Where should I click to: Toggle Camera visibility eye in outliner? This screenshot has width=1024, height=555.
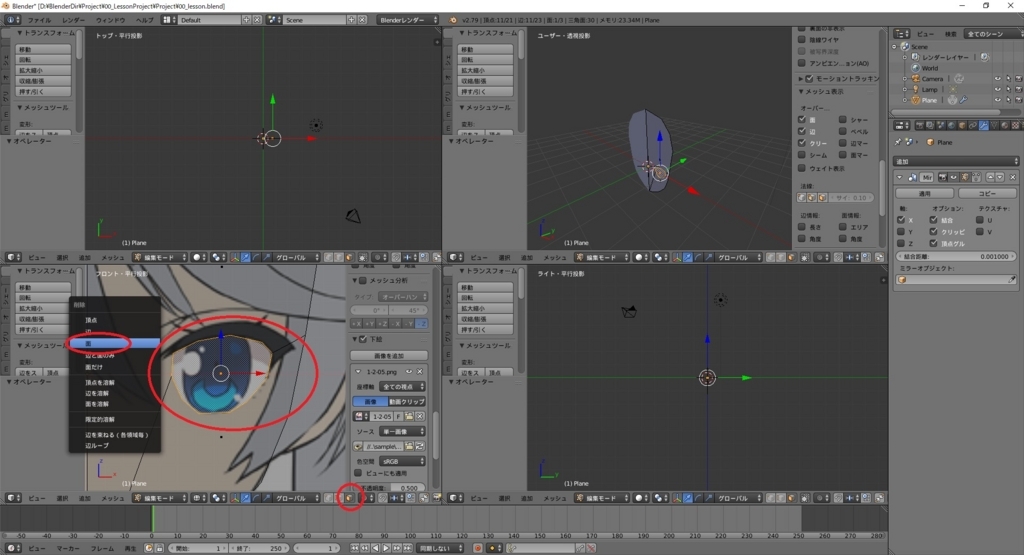pyautogui.click(x=998, y=78)
